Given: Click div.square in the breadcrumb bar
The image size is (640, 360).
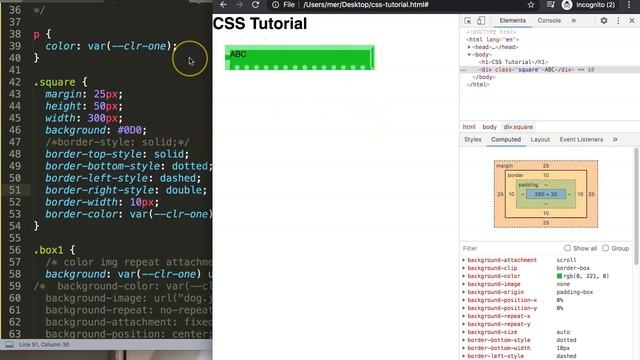Looking at the screenshot, I should tap(518, 127).
